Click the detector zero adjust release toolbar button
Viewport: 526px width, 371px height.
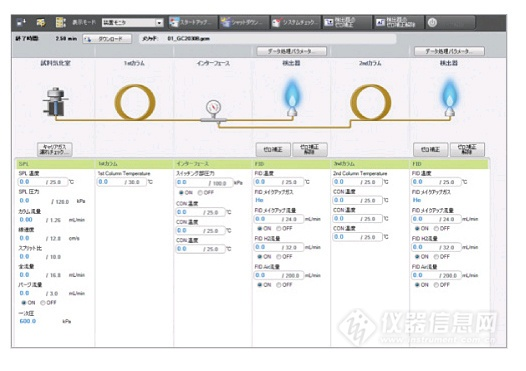399,22
